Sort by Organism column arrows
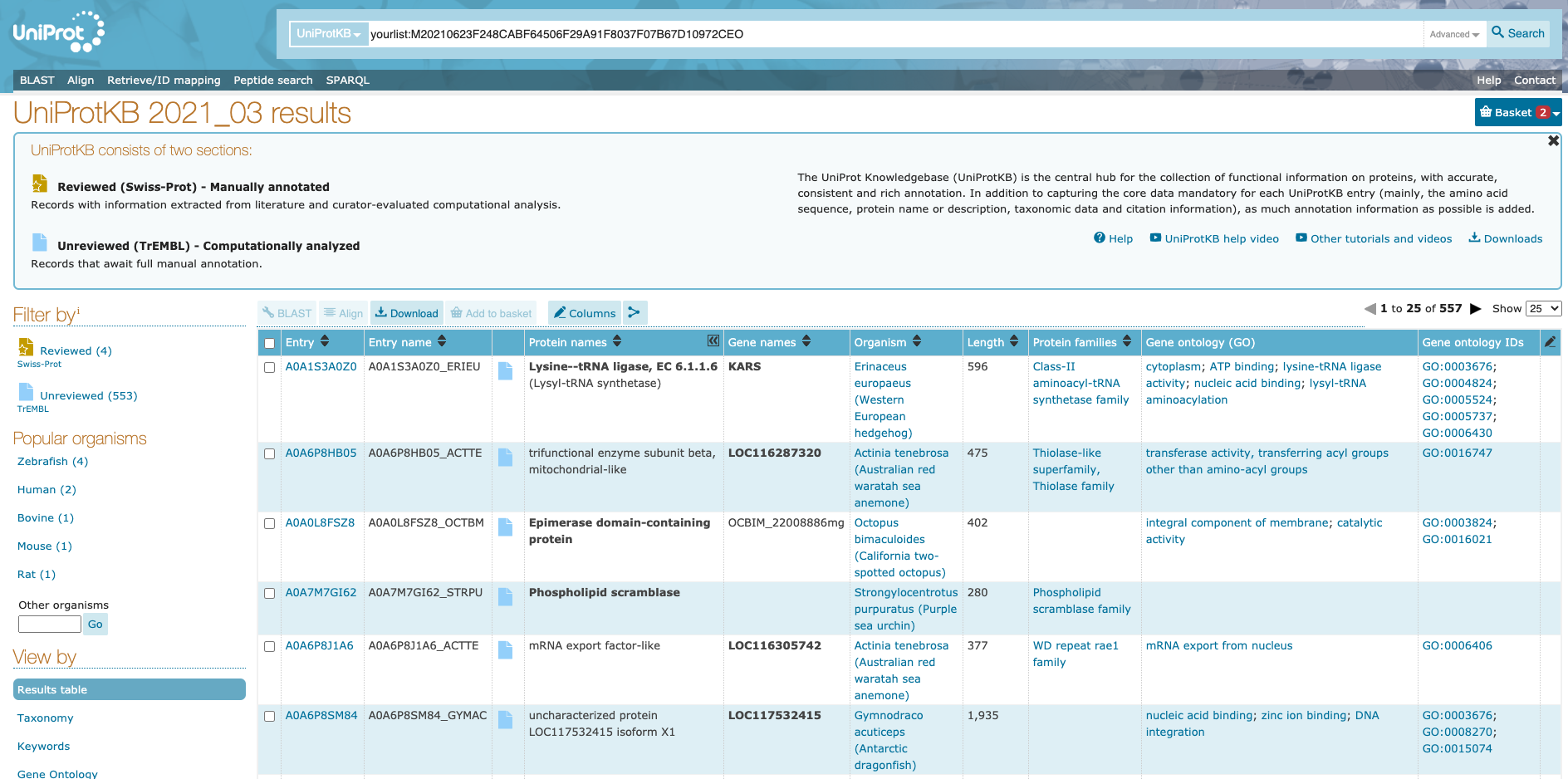Image resolution: width=1568 pixels, height=779 pixels. tap(917, 341)
